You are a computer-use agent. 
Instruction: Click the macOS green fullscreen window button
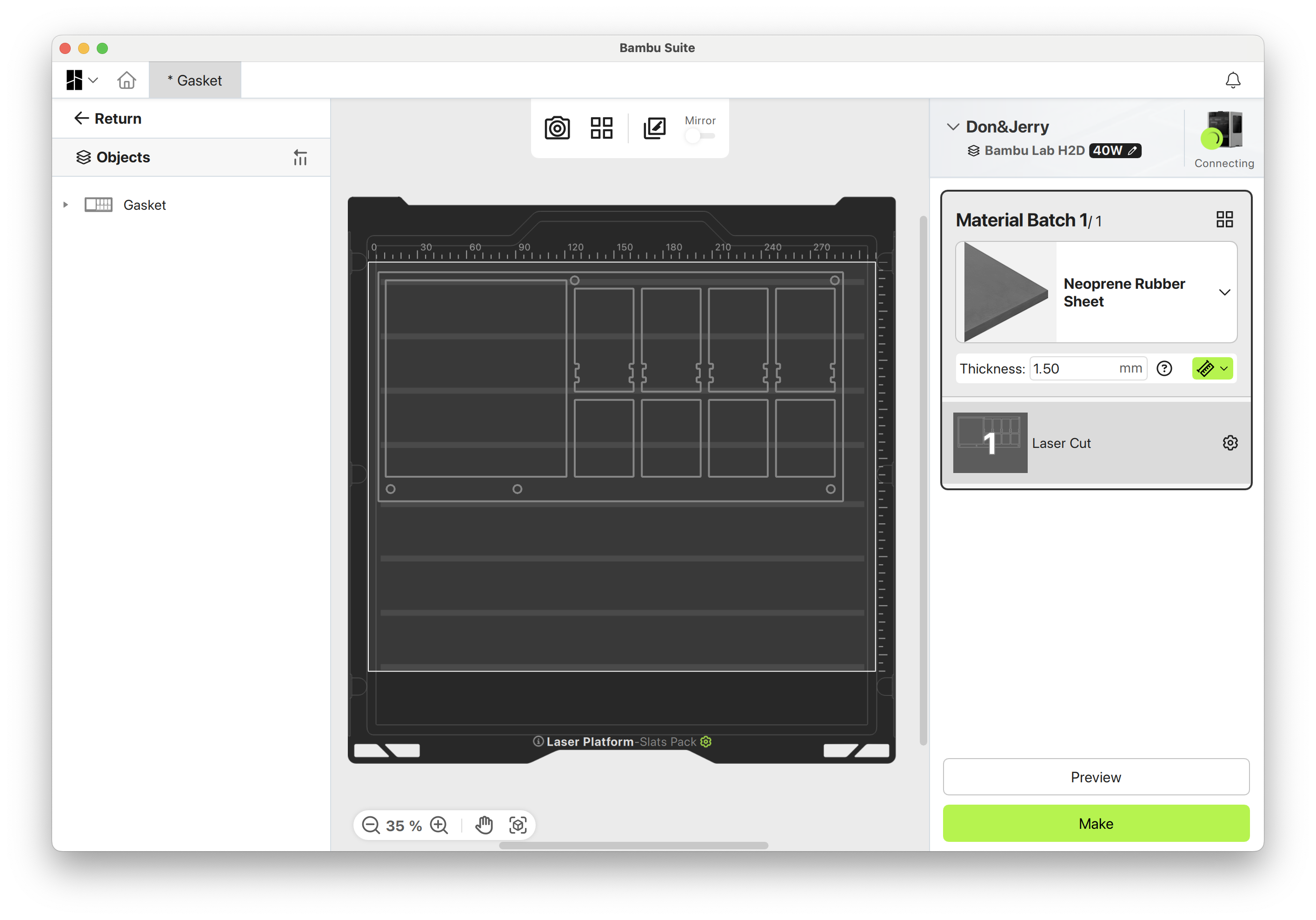pos(102,48)
